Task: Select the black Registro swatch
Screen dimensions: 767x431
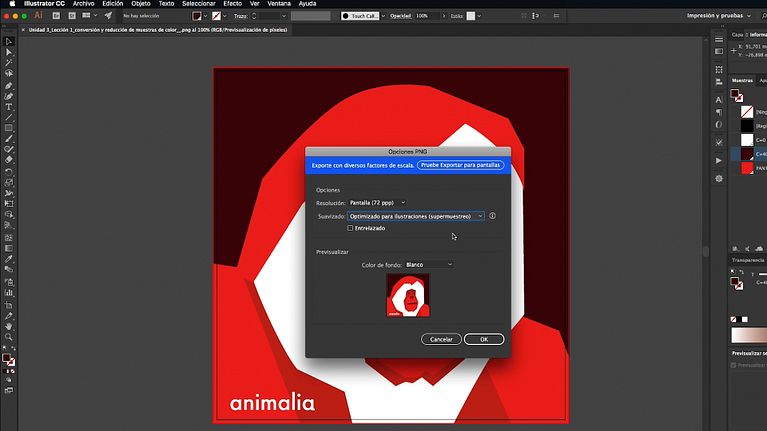Action: pyautogui.click(x=747, y=126)
